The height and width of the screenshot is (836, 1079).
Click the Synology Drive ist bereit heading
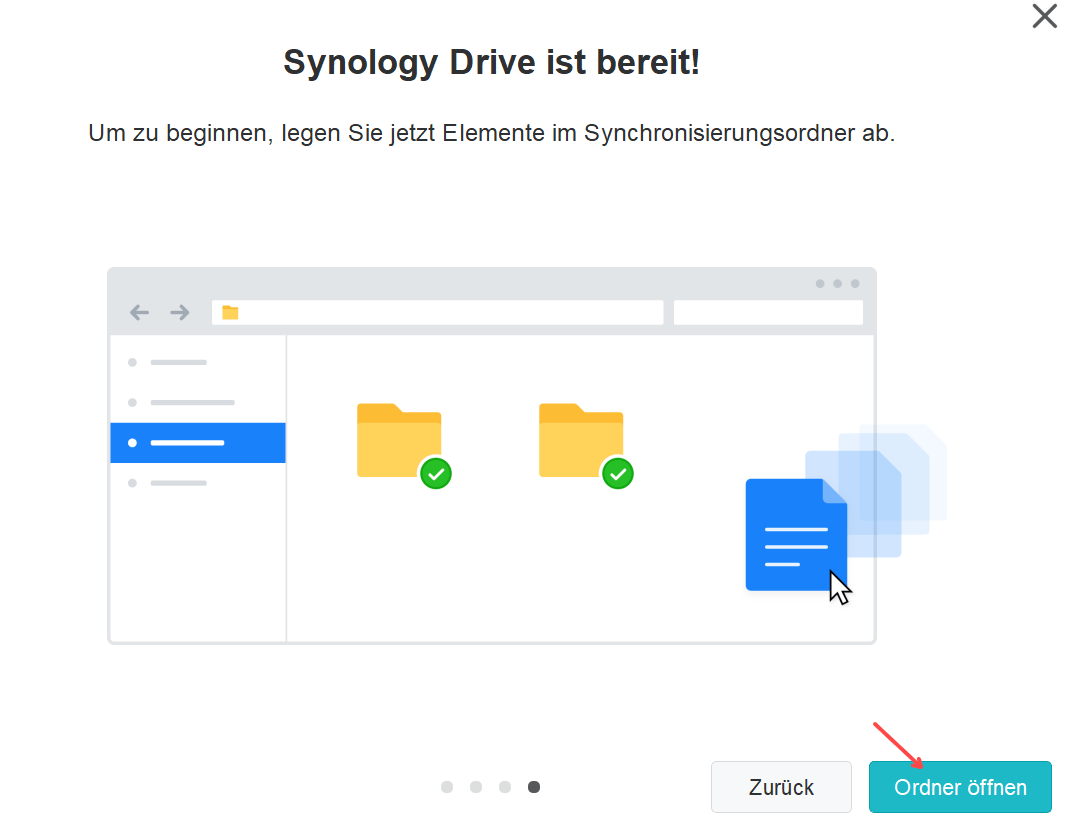(x=491, y=62)
